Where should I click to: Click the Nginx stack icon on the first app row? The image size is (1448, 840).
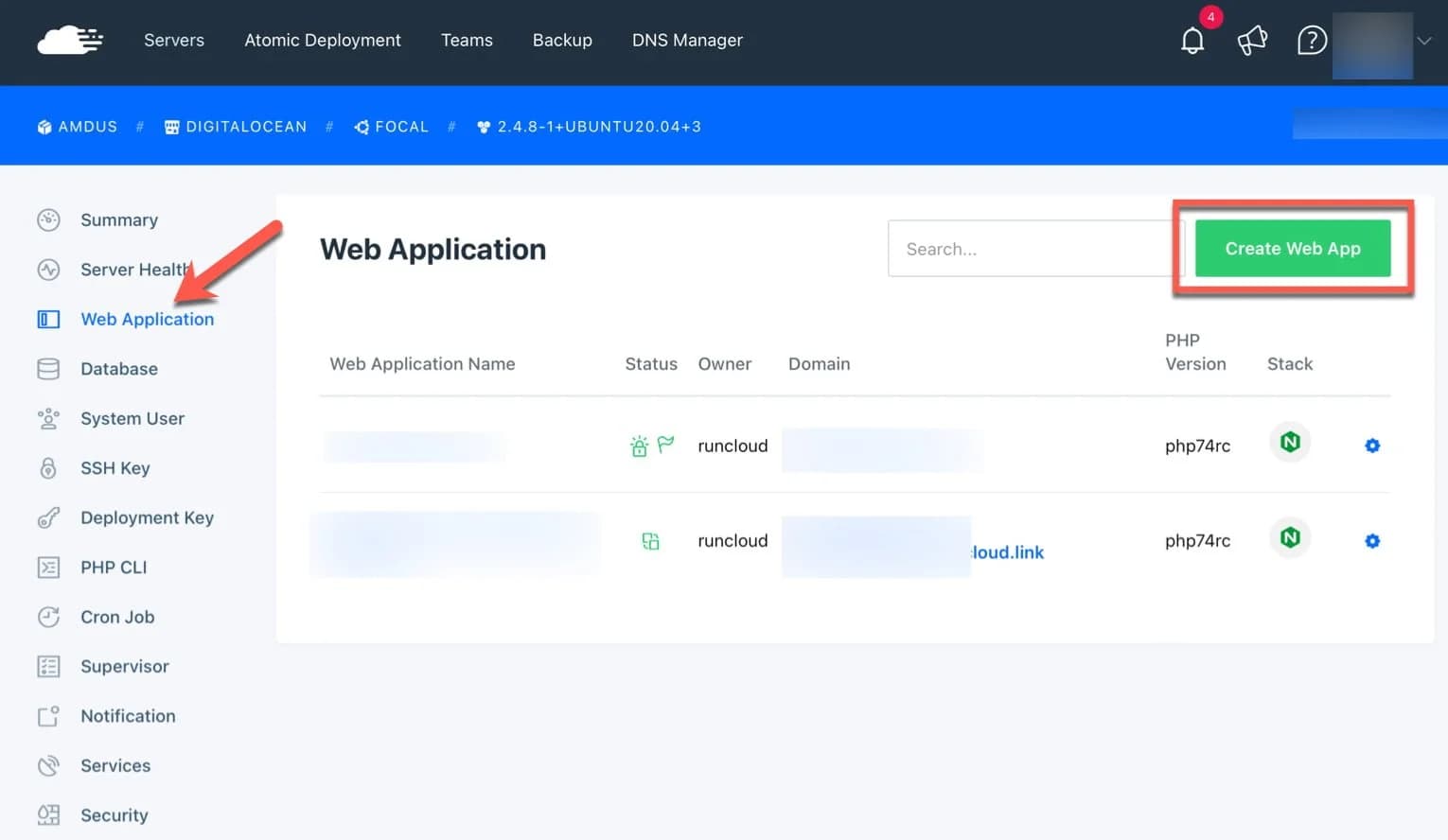pos(1288,442)
